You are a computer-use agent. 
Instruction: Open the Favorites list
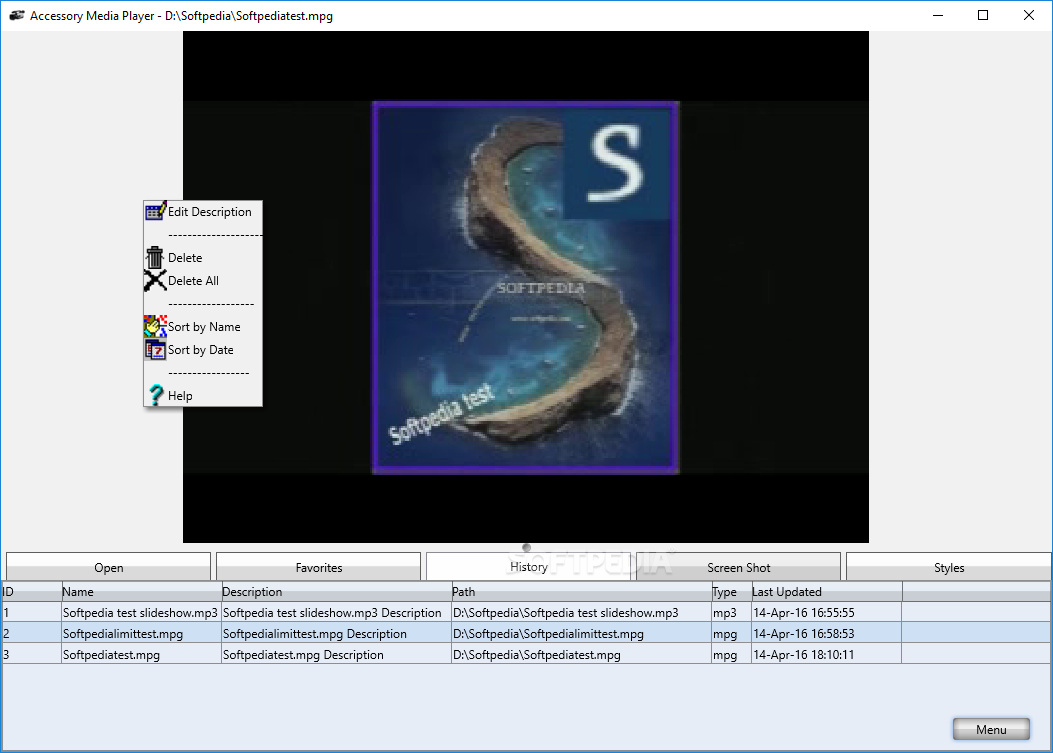[x=319, y=567]
